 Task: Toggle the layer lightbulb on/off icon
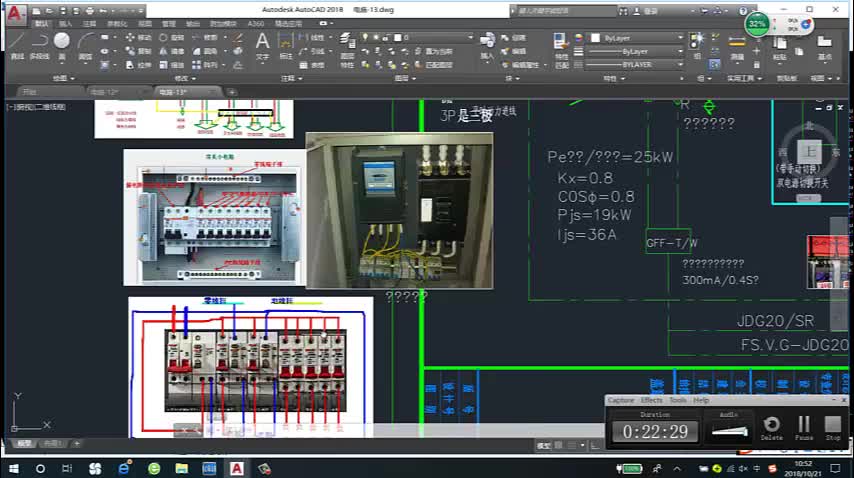tap(365, 38)
